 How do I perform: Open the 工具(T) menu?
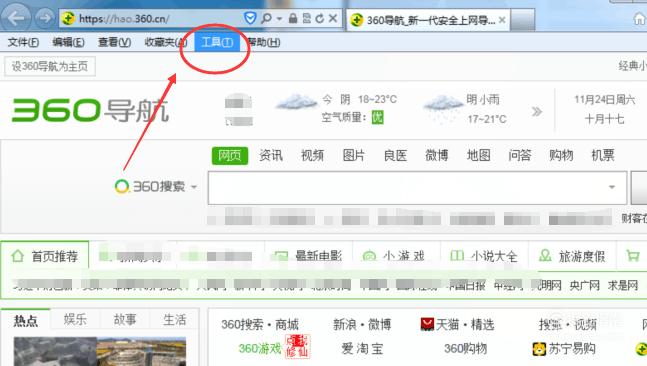pos(217,42)
